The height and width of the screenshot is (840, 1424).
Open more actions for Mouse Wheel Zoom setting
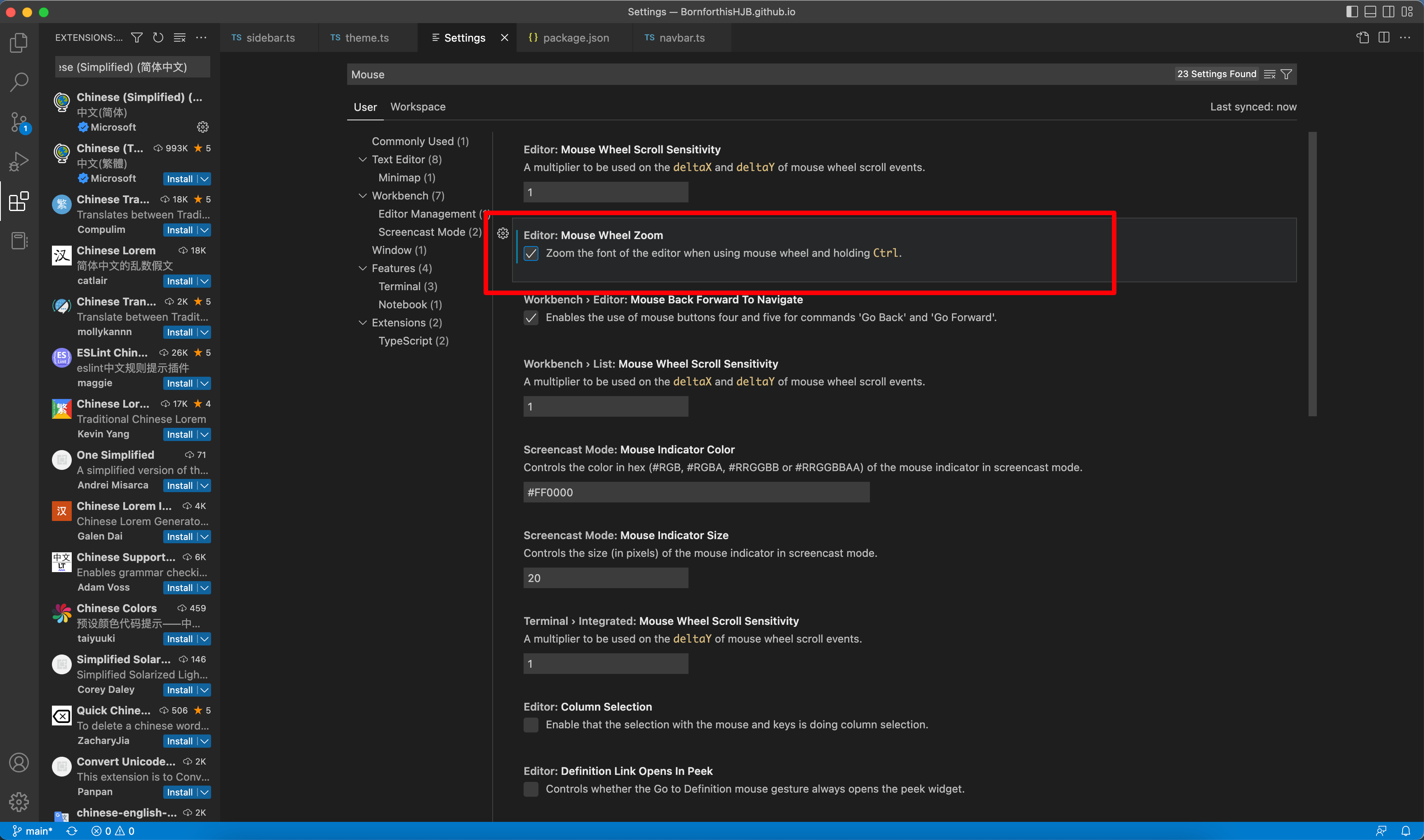pos(503,233)
